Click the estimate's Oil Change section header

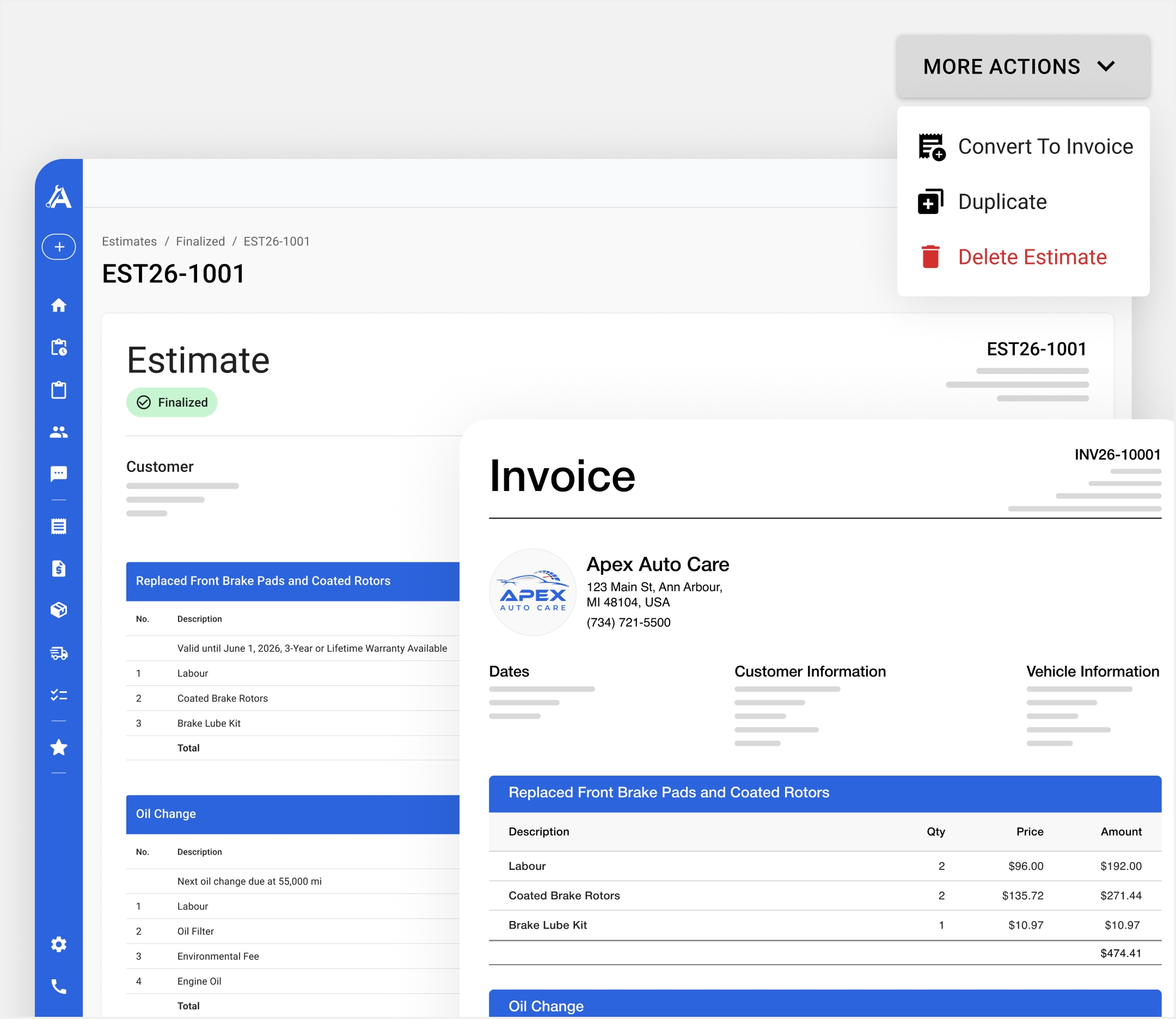[293, 814]
